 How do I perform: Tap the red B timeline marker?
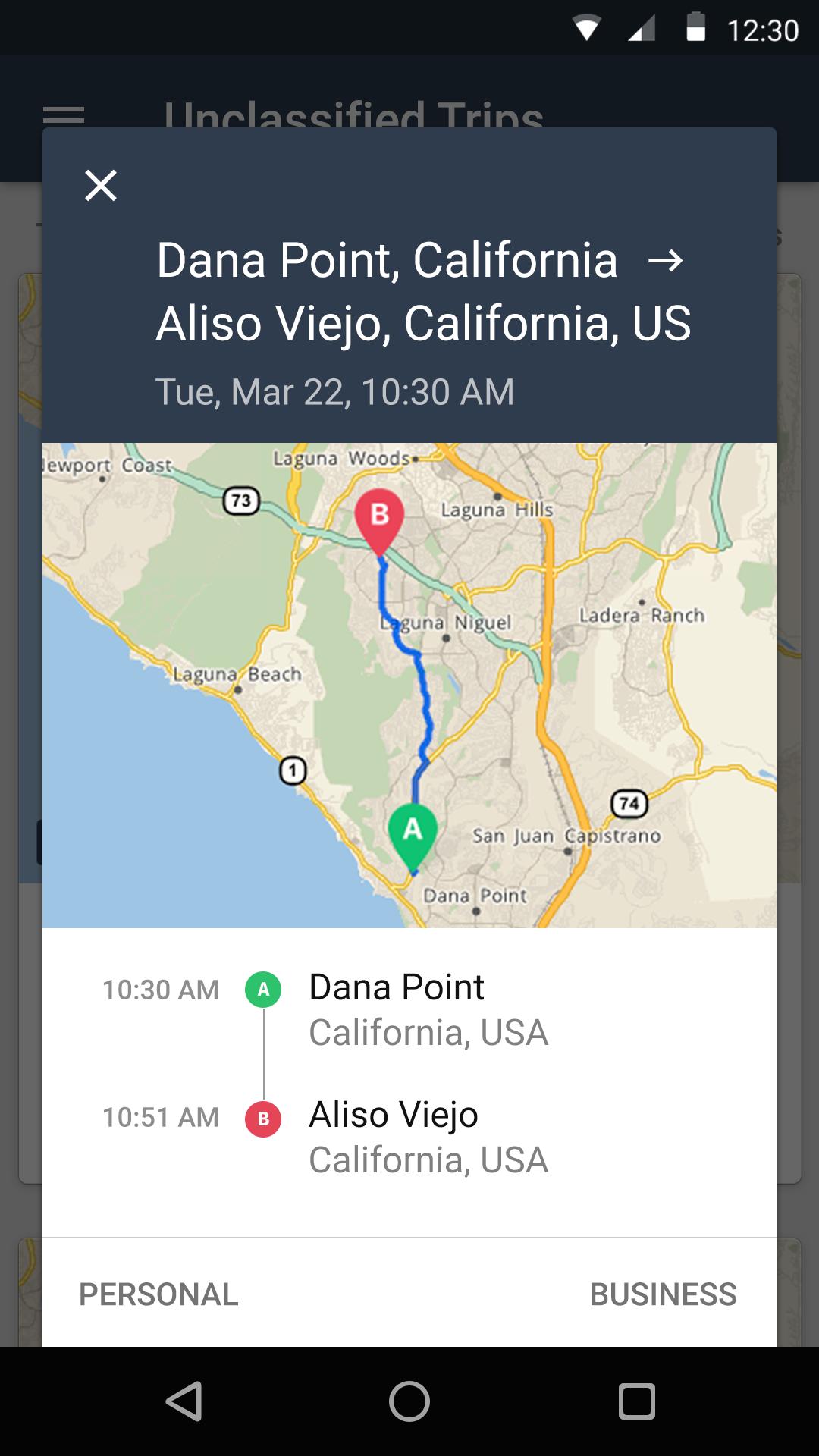tap(263, 1119)
